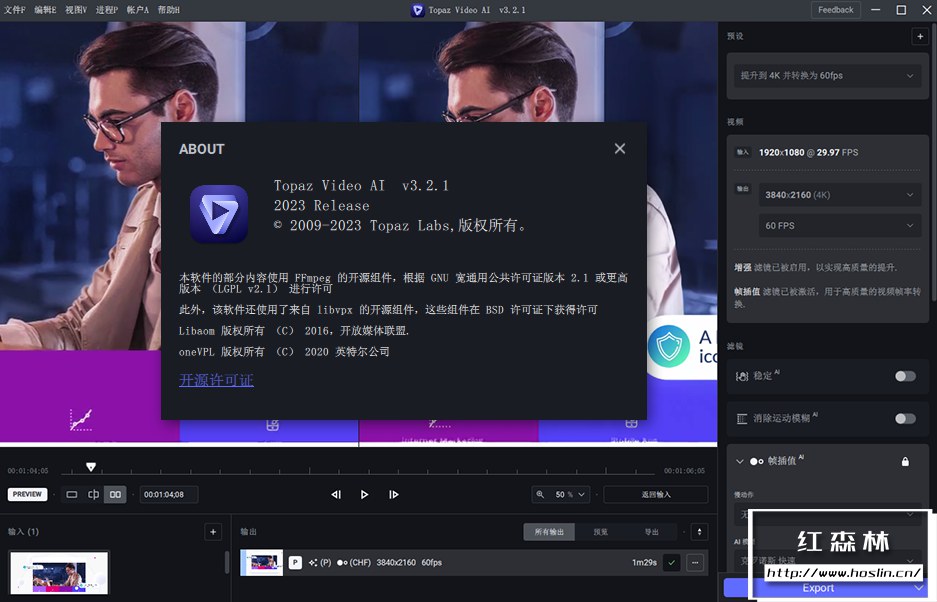Image resolution: width=937 pixels, height=602 pixels.
Task: Click the zoom magnifier icon
Action: [x=540, y=494]
